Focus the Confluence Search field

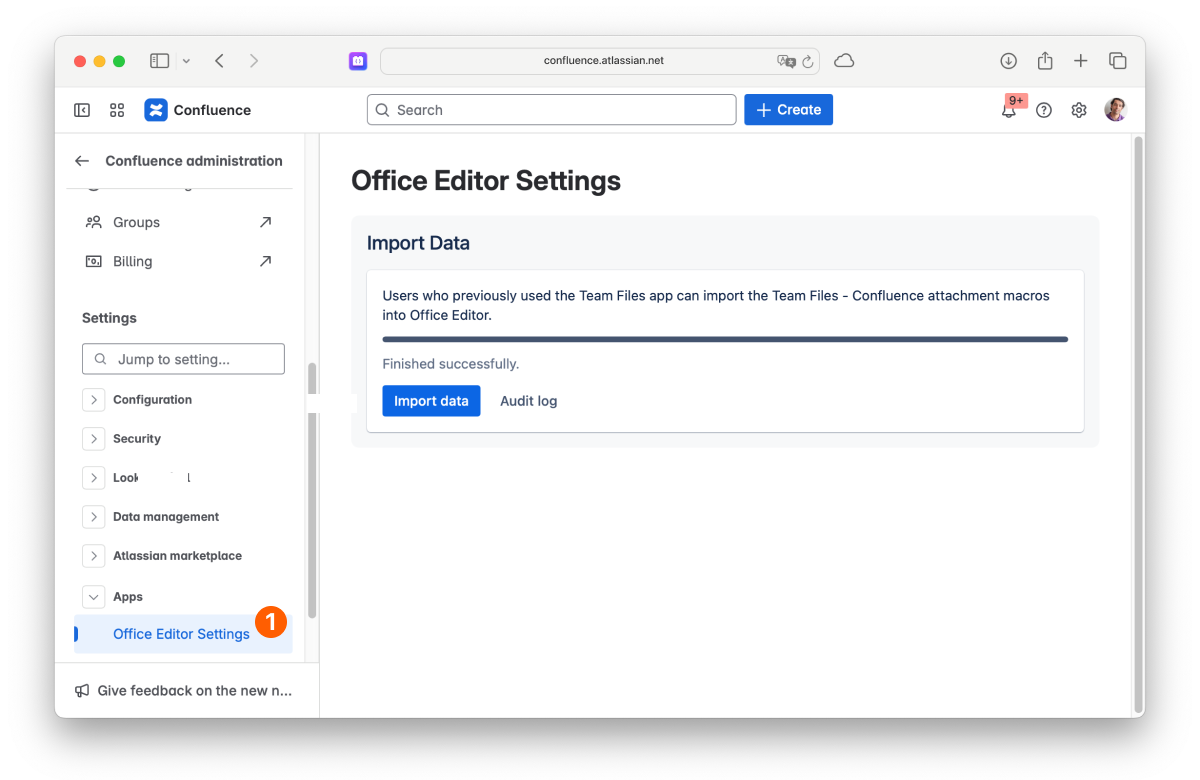pos(551,110)
